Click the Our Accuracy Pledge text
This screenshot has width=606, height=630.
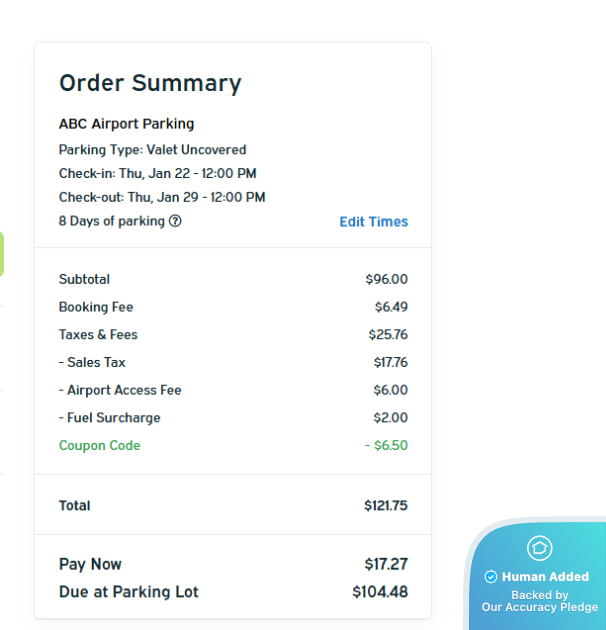click(x=540, y=607)
